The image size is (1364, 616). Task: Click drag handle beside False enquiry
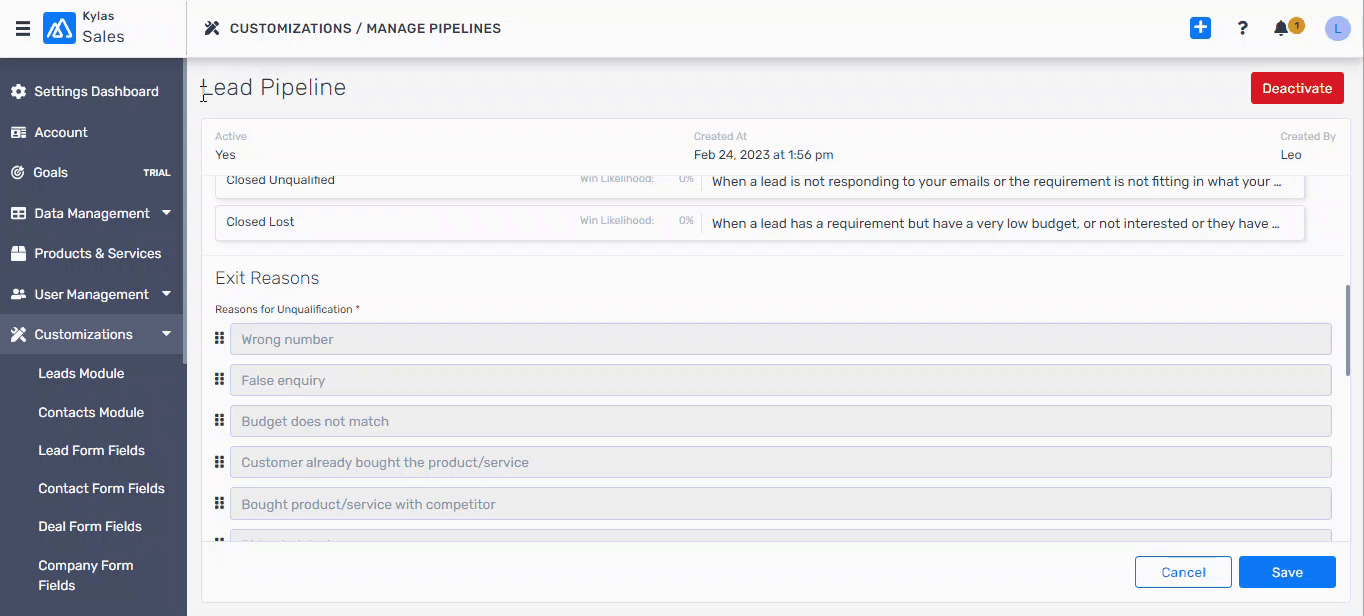click(x=220, y=379)
